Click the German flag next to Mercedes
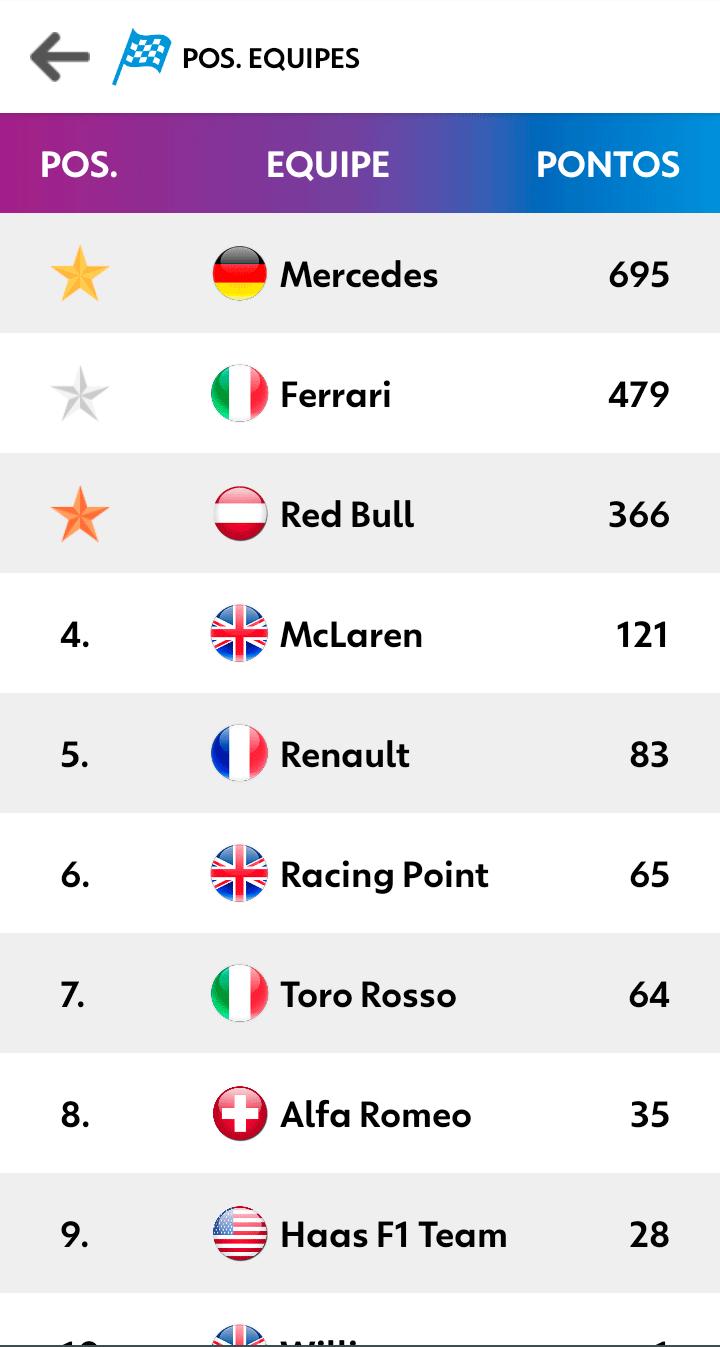Viewport: 720px width, 1347px height. coord(240,273)
